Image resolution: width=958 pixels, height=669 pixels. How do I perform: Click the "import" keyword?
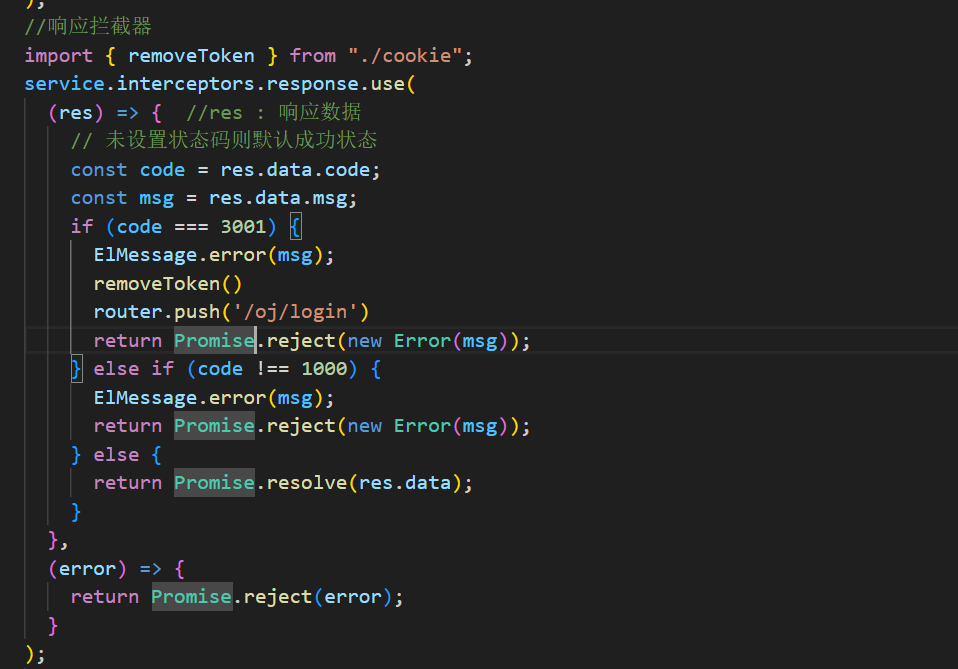pos(59,56)
